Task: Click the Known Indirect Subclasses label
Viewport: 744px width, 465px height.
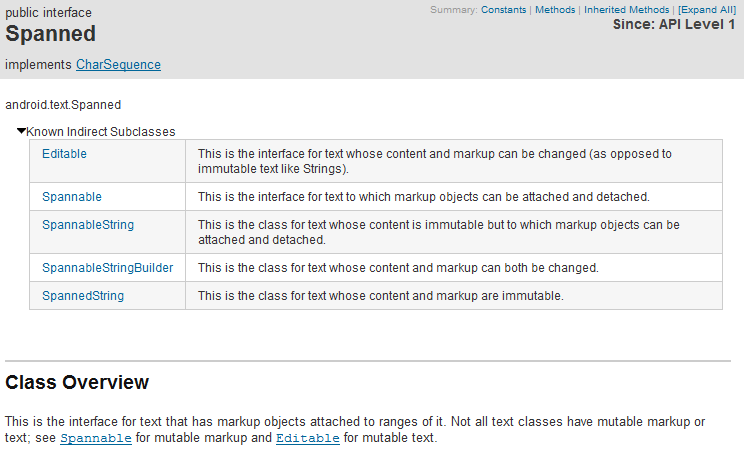Action: click(101, 132)
